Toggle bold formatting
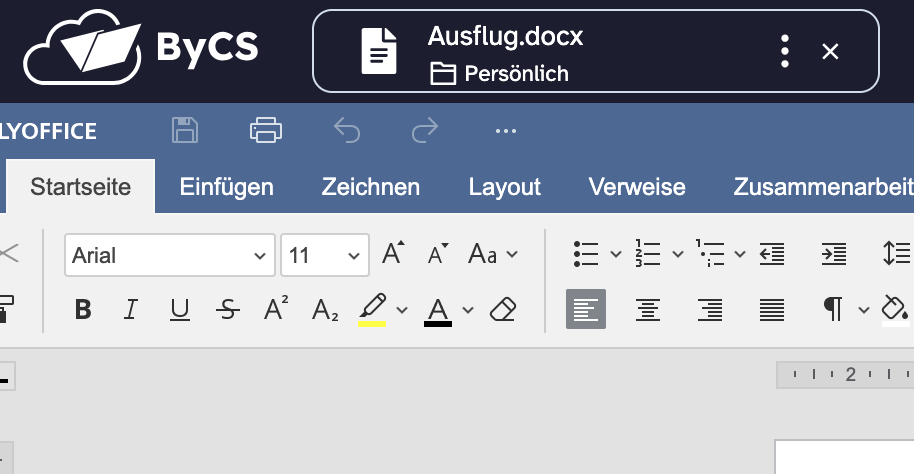This screenshot has width=914, height=474. coord(84,310)
